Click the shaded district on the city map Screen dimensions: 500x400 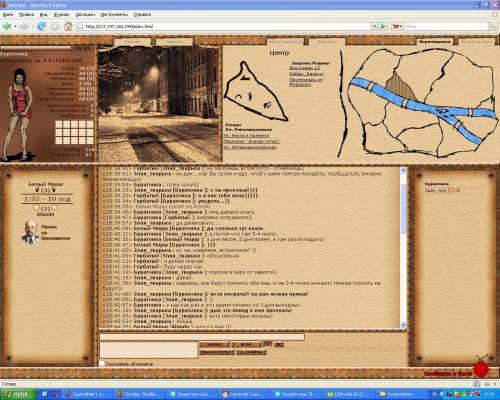point(399,85)
